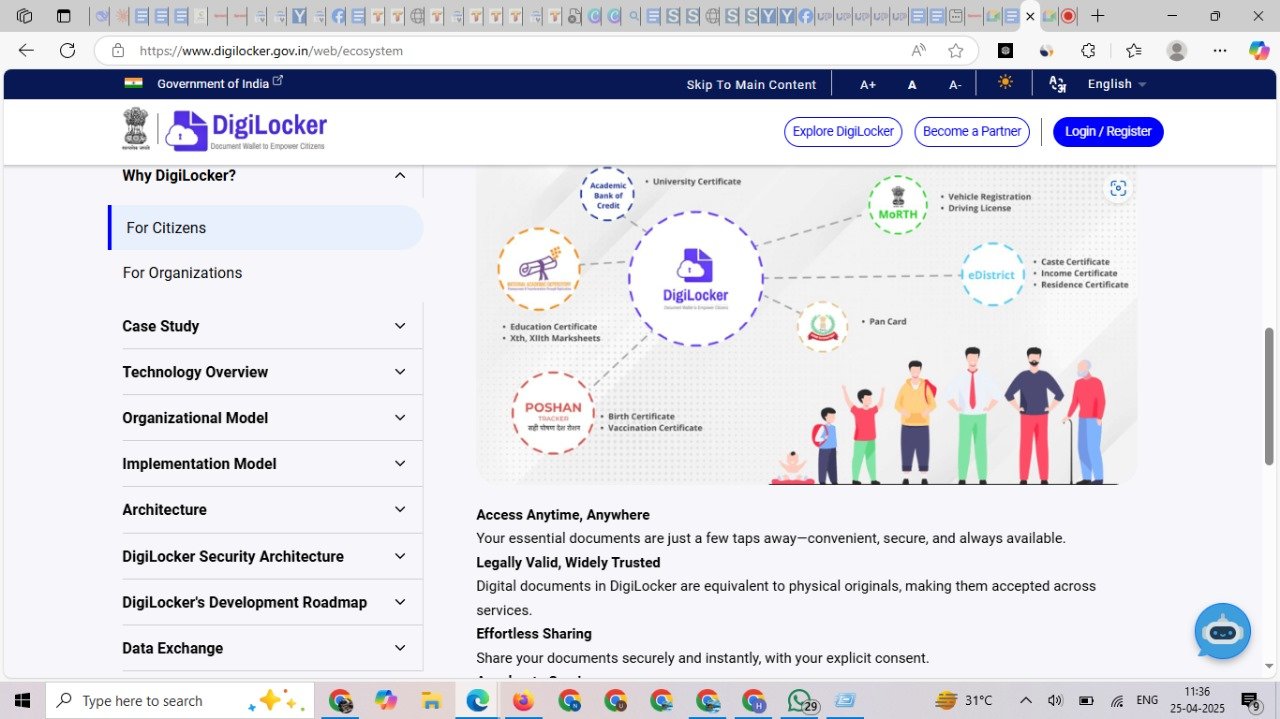Open the site information lock icon
Image resolution: width=1280 pixels, height=719 pixels.
pos(118,50)
